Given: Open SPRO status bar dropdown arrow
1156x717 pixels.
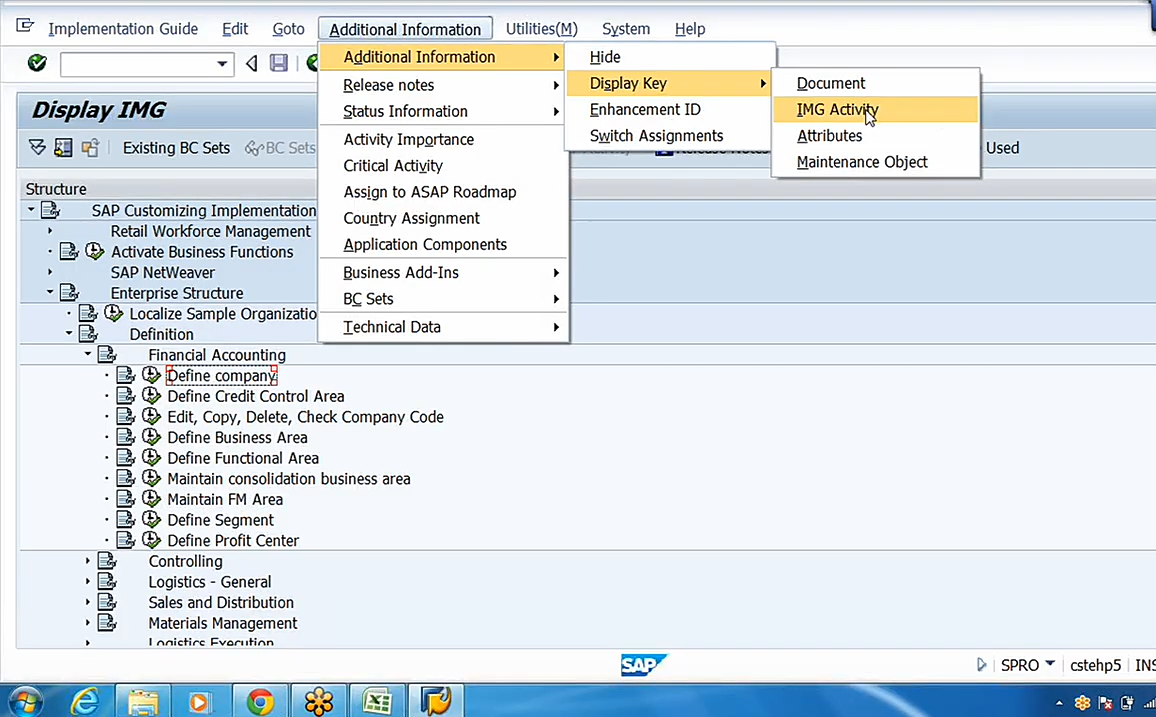Looking at the screenshot, I should point(1050,663).
